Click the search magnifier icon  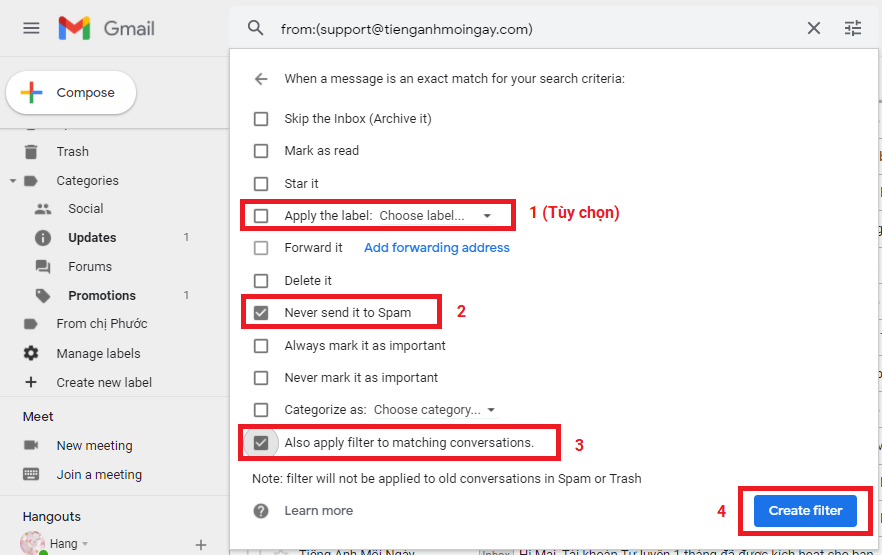pyautogui.click(x=256, y=29)
